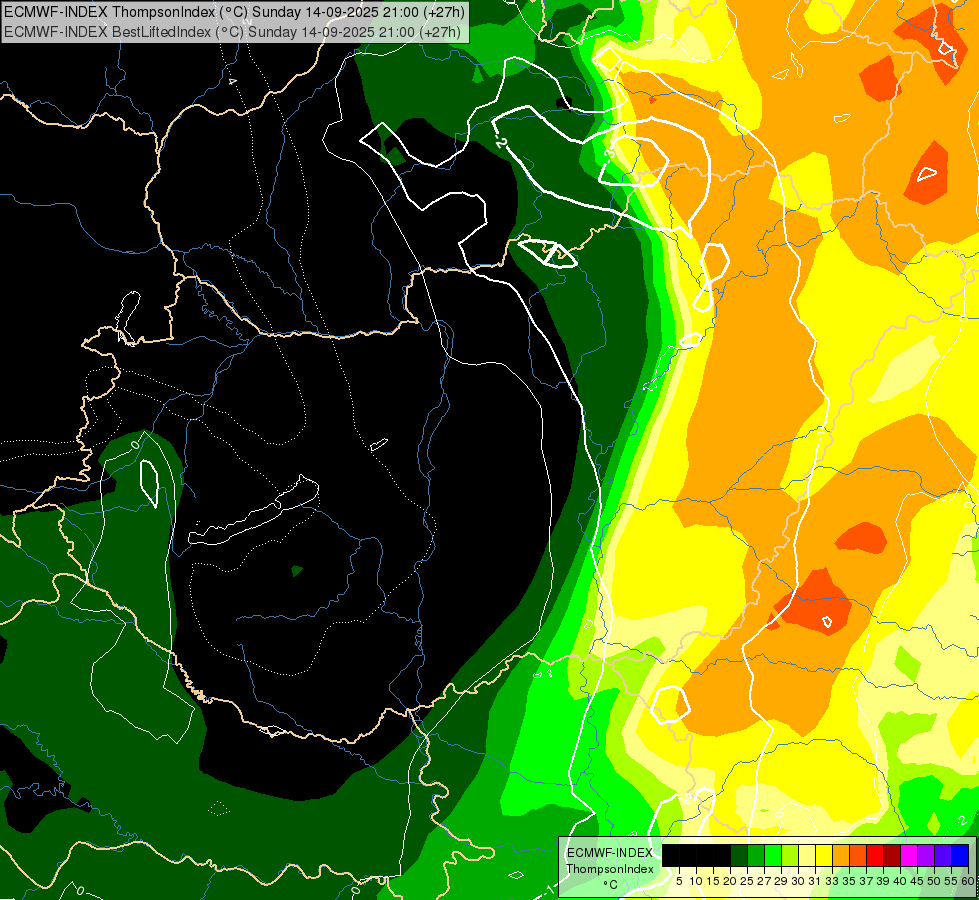Click legend tick value 50
The height and width of the screenshot is (900, 979).
[x=934, y=881]
